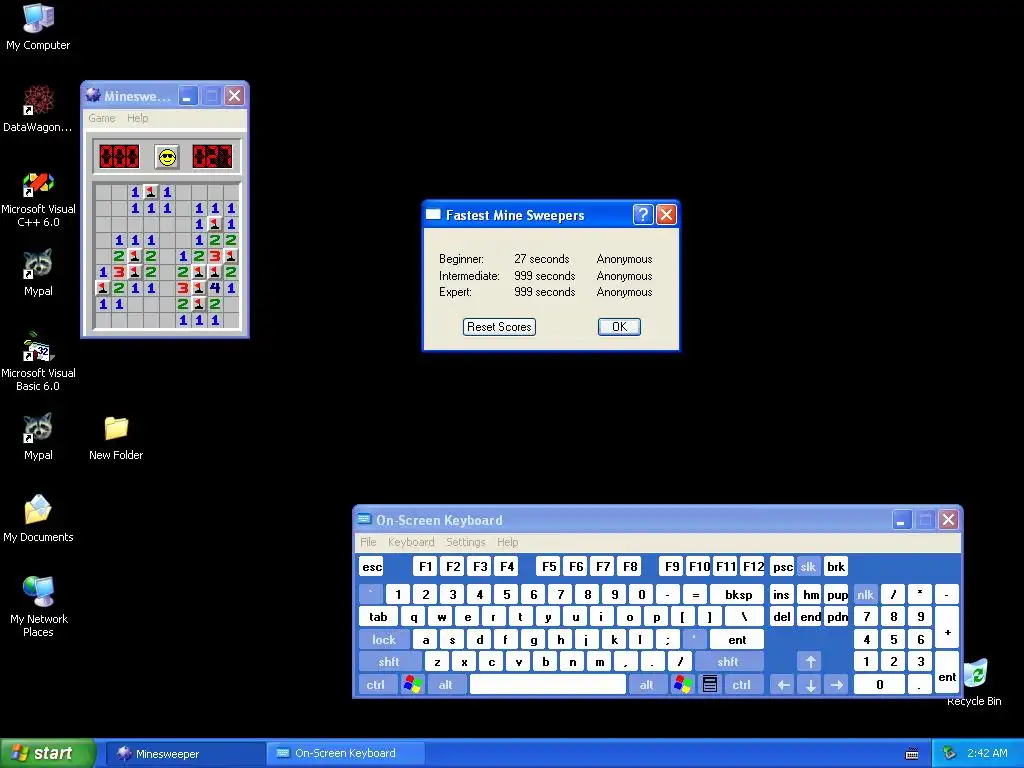Click the help question mark in Fastest Mine Sweepers
The image size is (1024, 768).
coord(643,215)
